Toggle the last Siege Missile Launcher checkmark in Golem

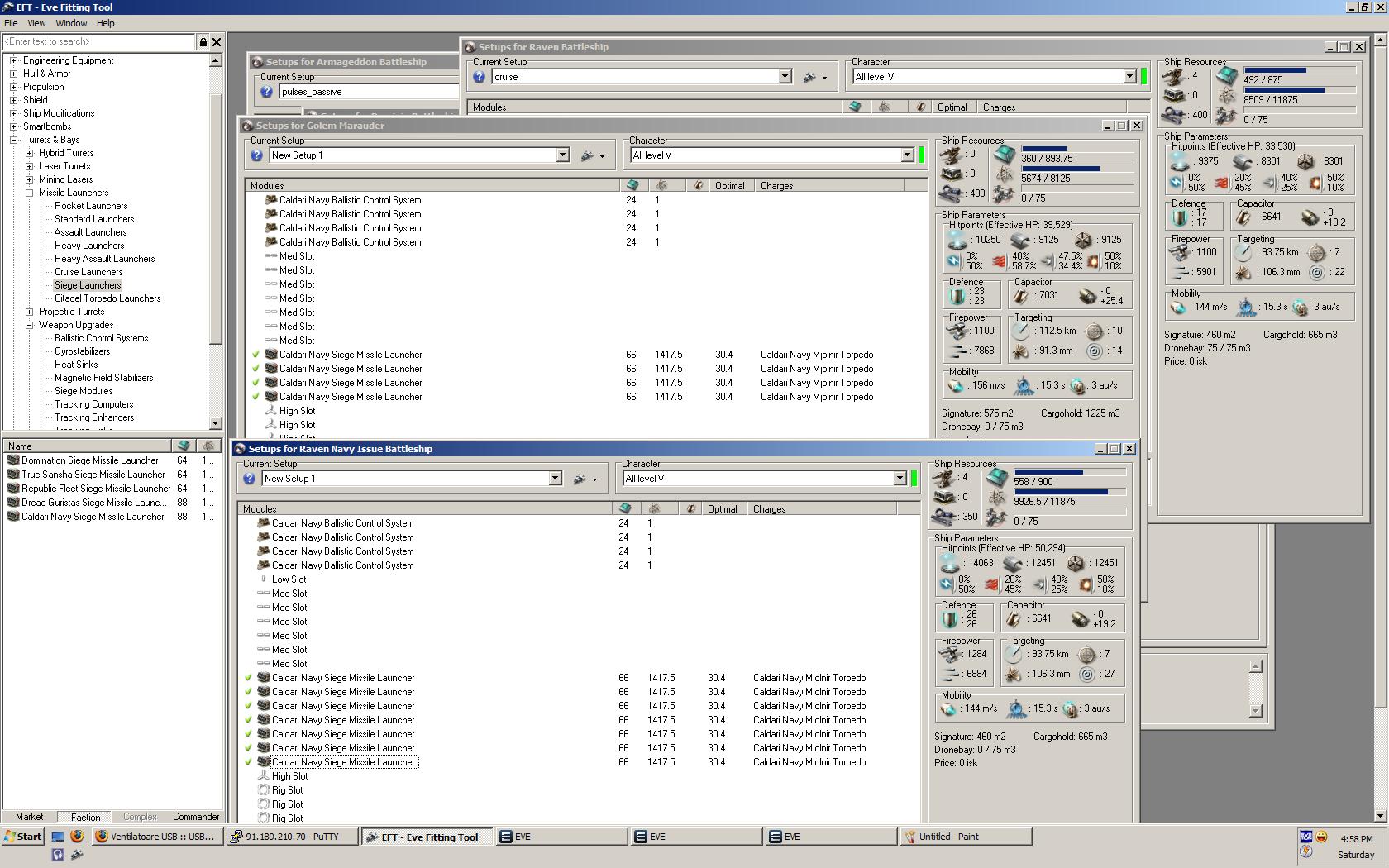(256, 397)
